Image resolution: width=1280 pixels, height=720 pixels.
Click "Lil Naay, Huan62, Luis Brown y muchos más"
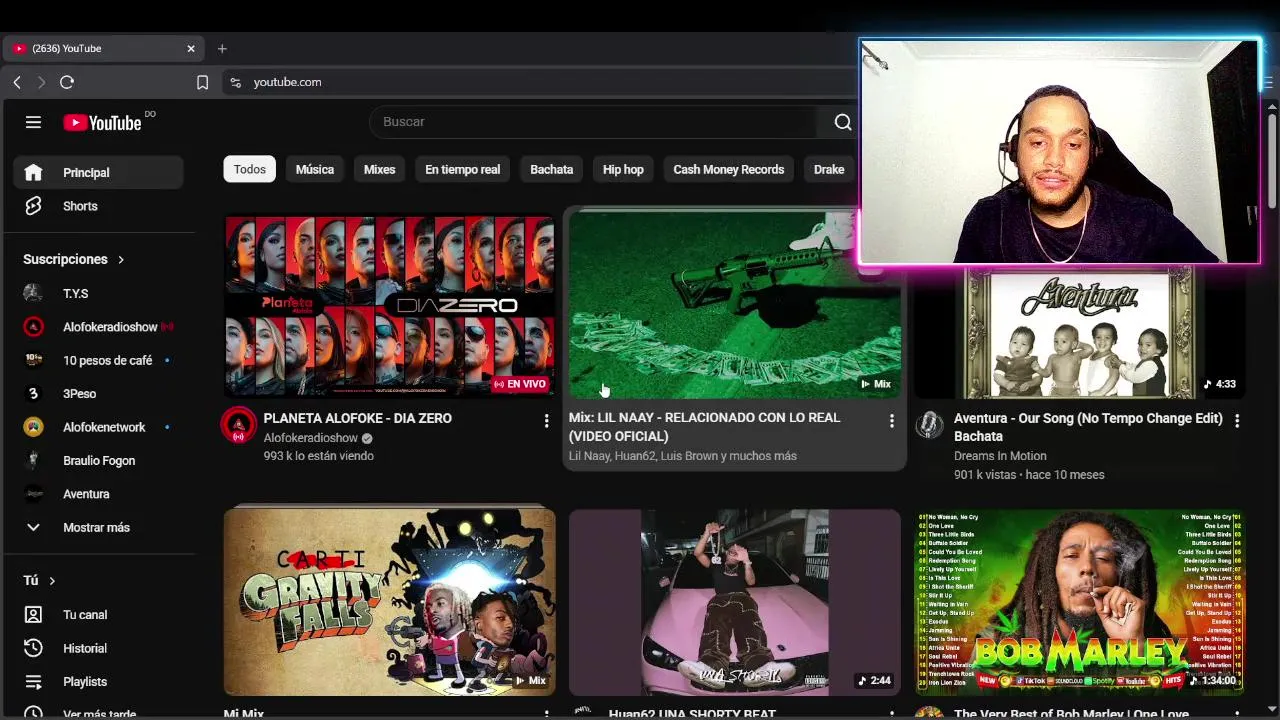pyautogui.click(x=683, y=456)
